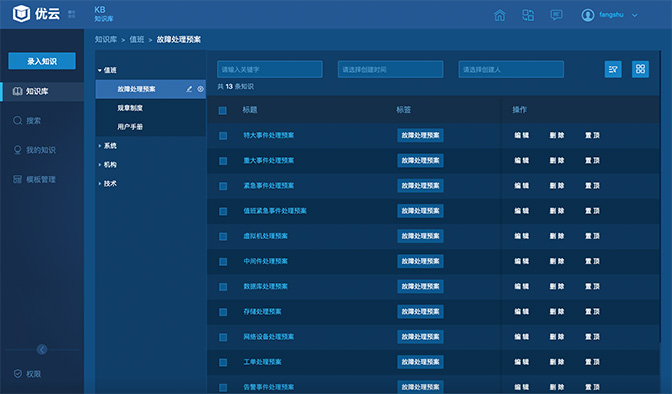The height and width of the screenshot is (394, 672).
Task: Click 置顶 for 工单处理预案
Action: (x=592, y=362)
